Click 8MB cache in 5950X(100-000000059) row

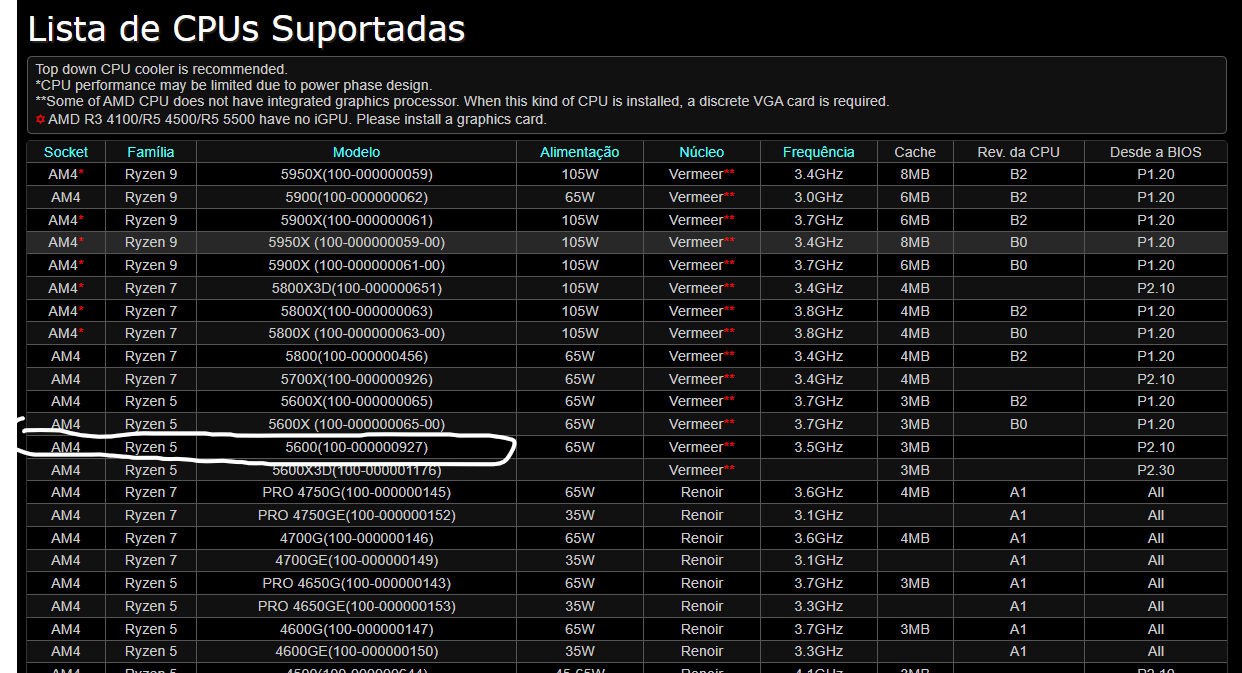tap(915, 174)
